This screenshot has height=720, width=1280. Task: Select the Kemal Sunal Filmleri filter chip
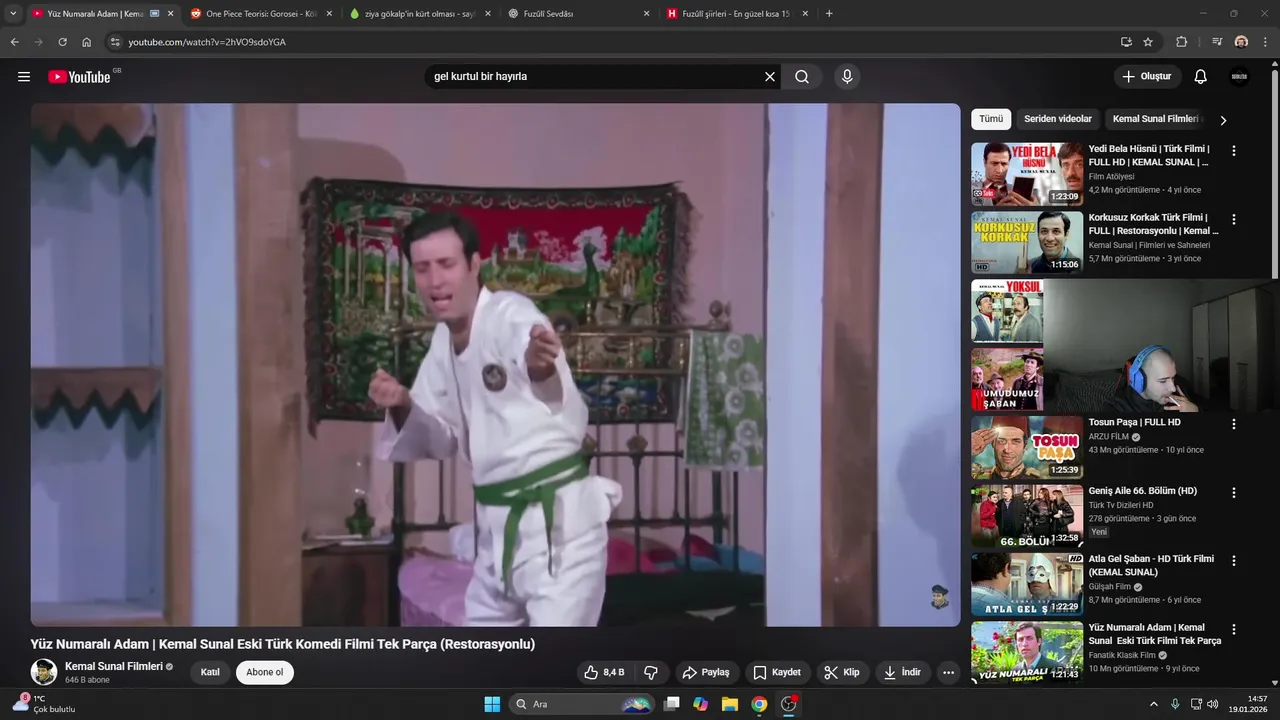pos(1155,119)
